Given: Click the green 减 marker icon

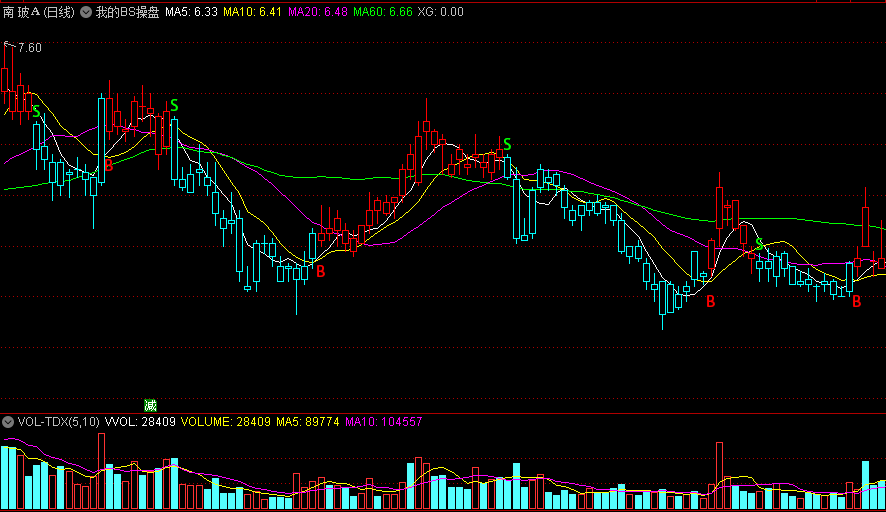Looking at the screenshot, I should click(150, 405).
